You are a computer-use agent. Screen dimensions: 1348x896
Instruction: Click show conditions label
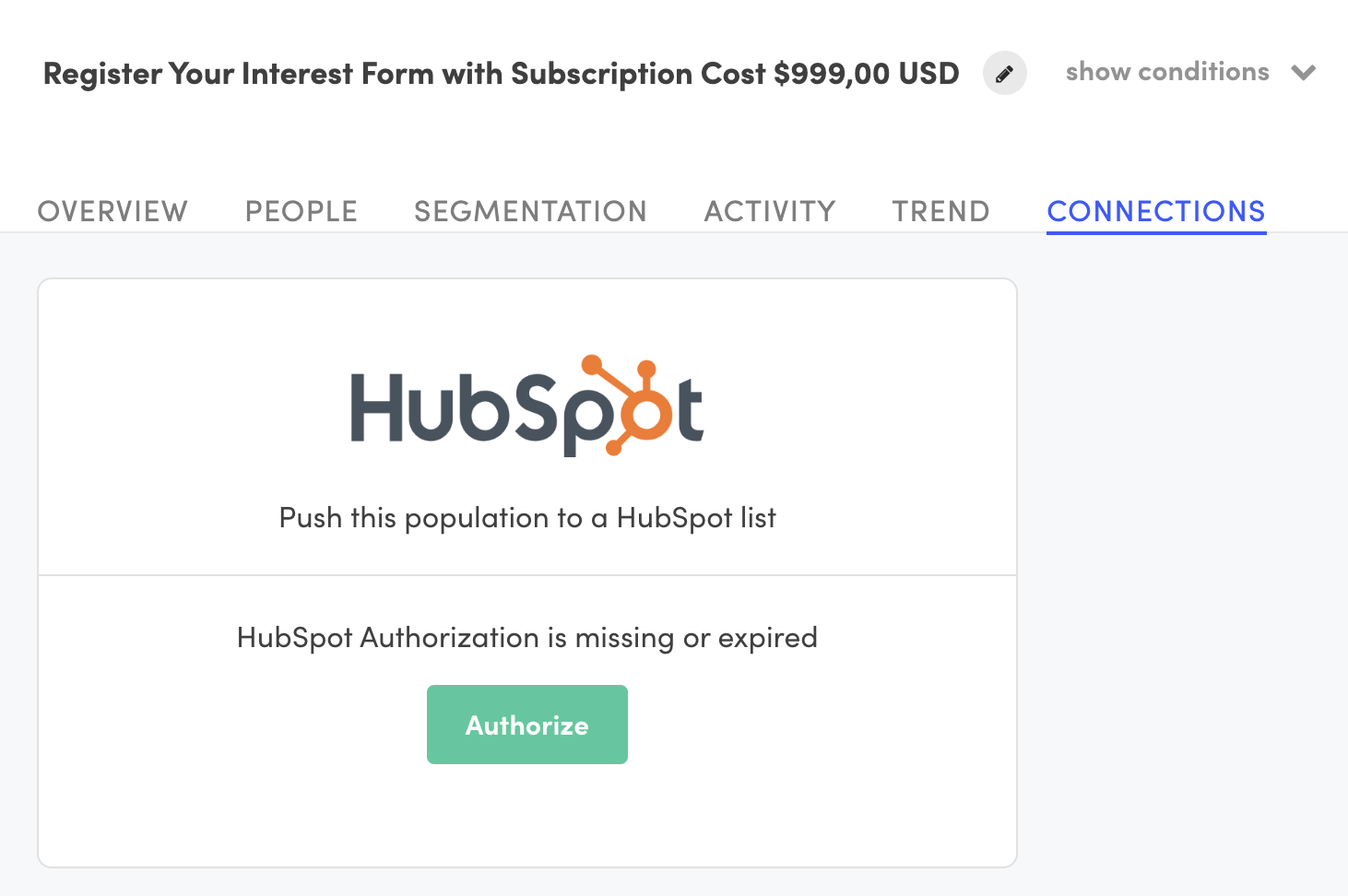point(1166,72)
